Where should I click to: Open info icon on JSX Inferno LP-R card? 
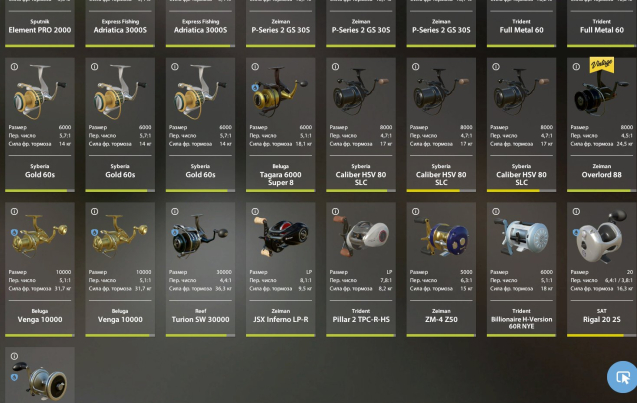[x=255, y=211]
